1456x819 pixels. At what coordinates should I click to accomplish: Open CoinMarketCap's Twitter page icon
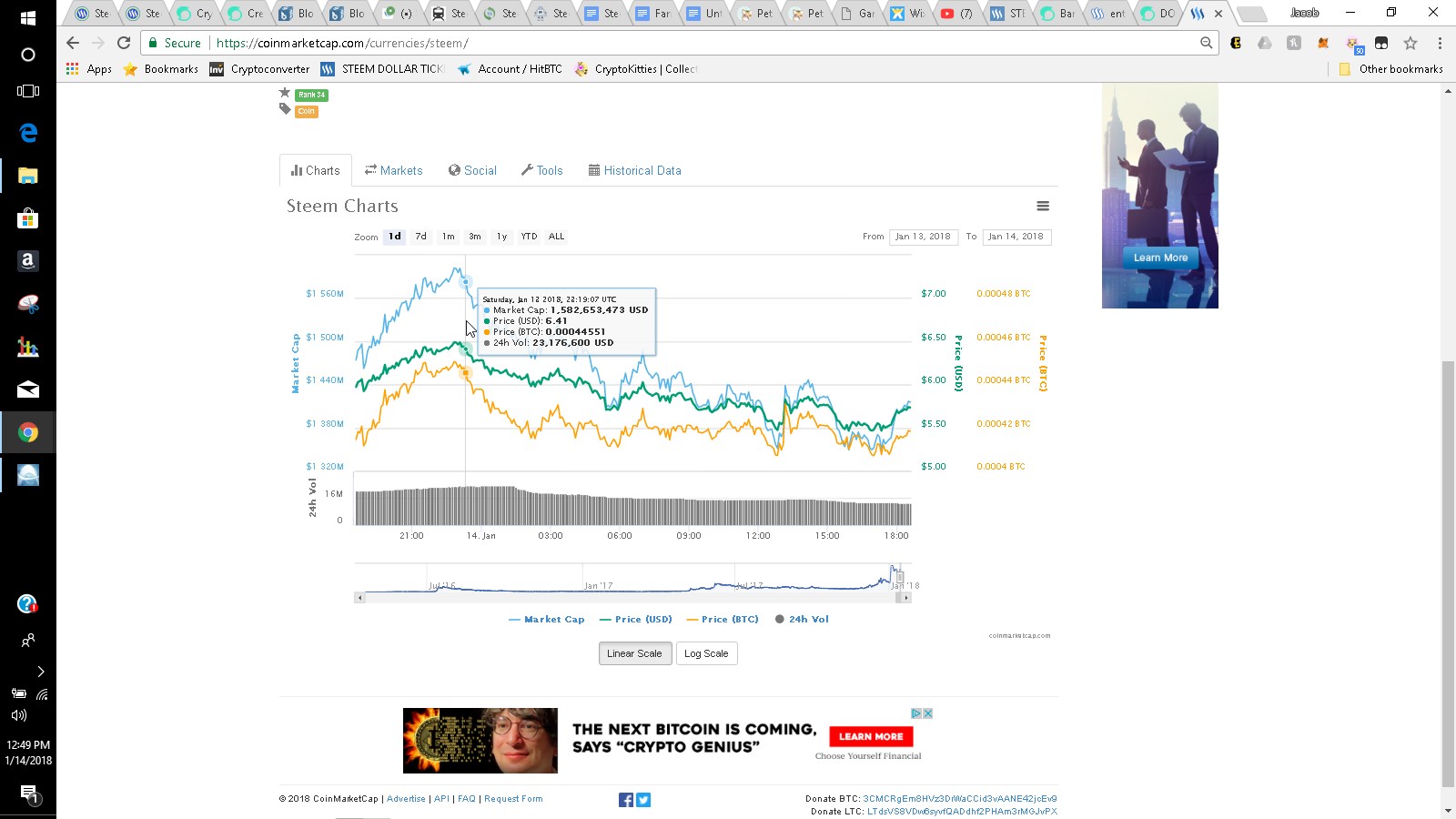[x=643, y=800]
